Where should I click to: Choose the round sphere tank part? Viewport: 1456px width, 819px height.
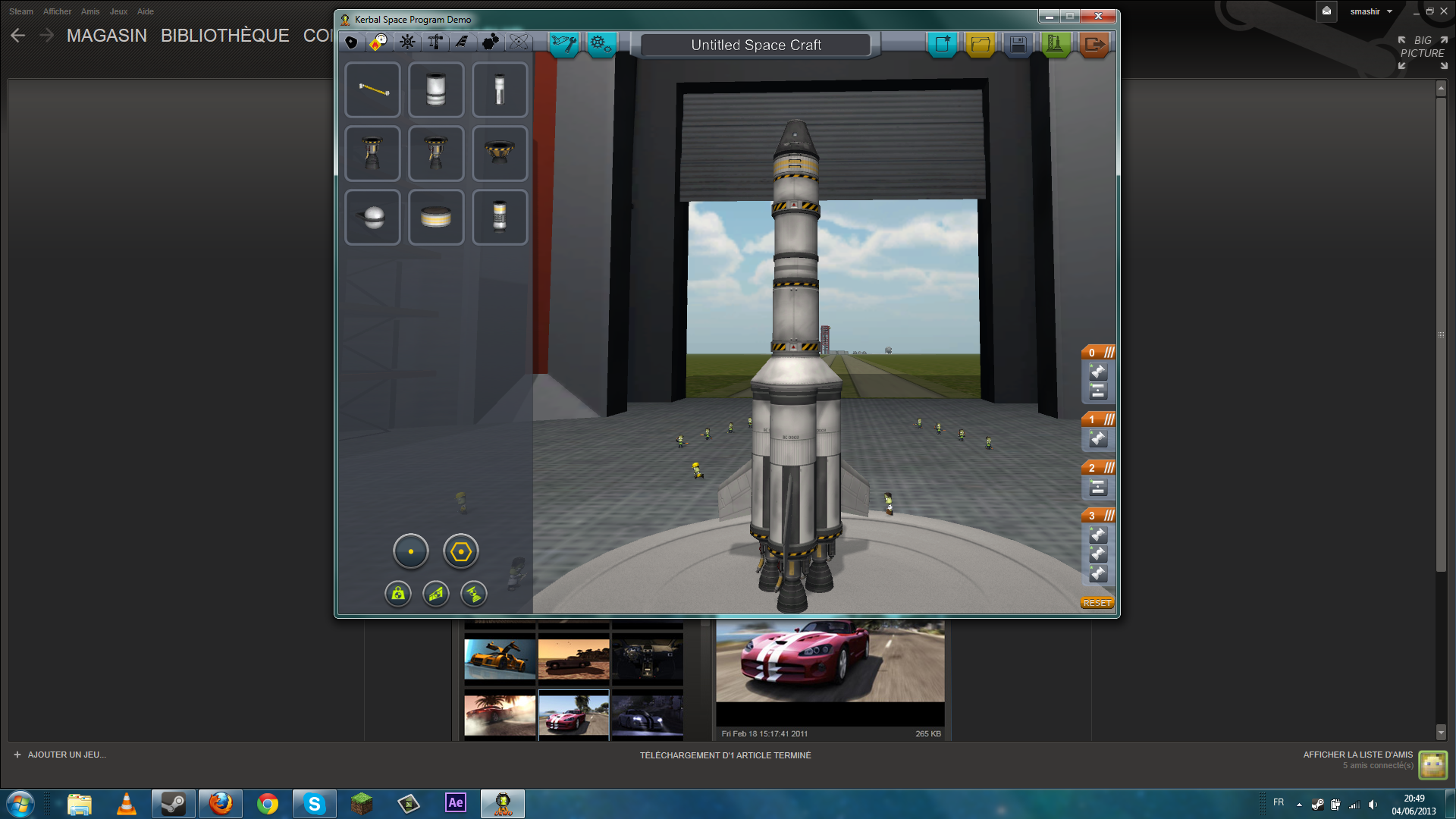click(x=372, y=218)
